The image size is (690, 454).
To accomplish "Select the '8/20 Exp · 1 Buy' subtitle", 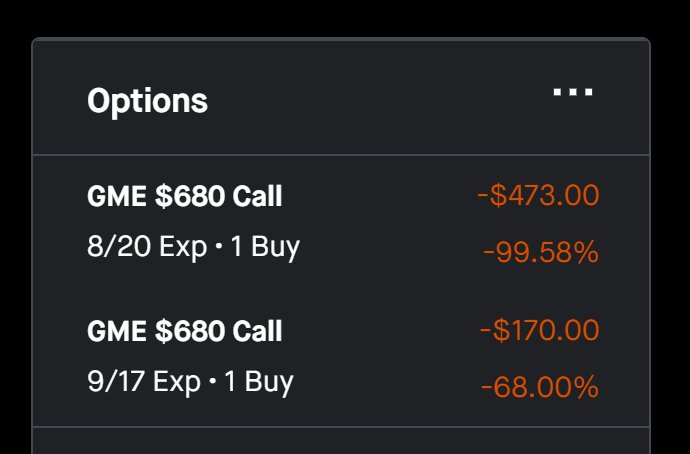I will (x=194, y=248).
